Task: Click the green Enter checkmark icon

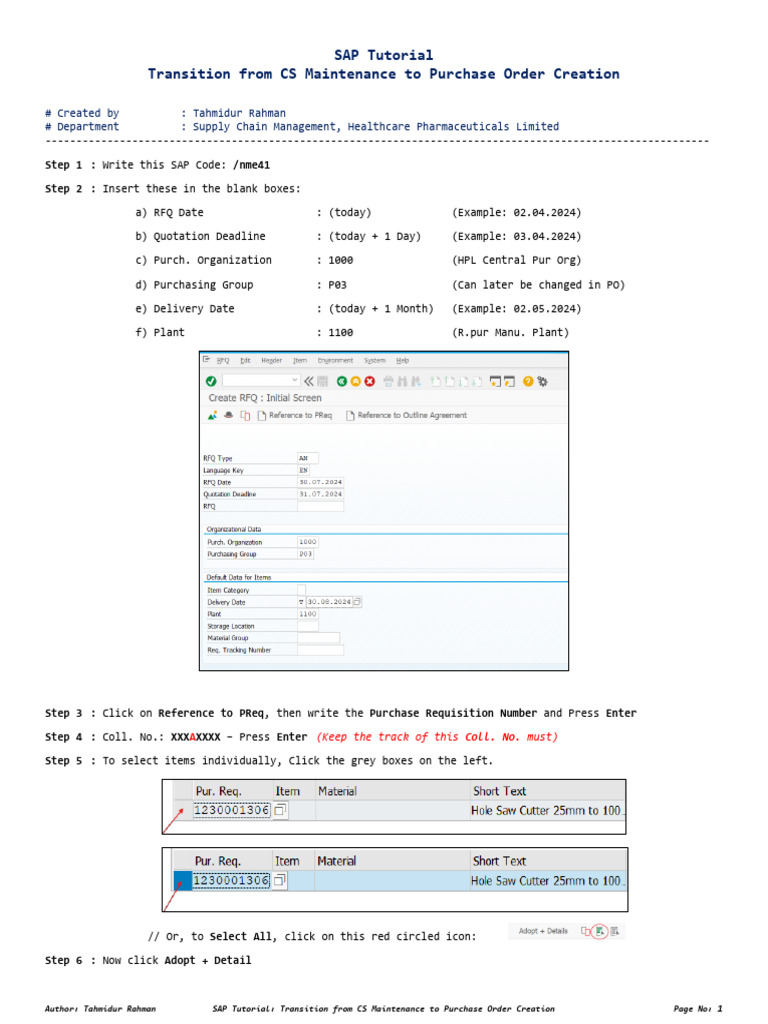Action: click(x=211, y=381)
